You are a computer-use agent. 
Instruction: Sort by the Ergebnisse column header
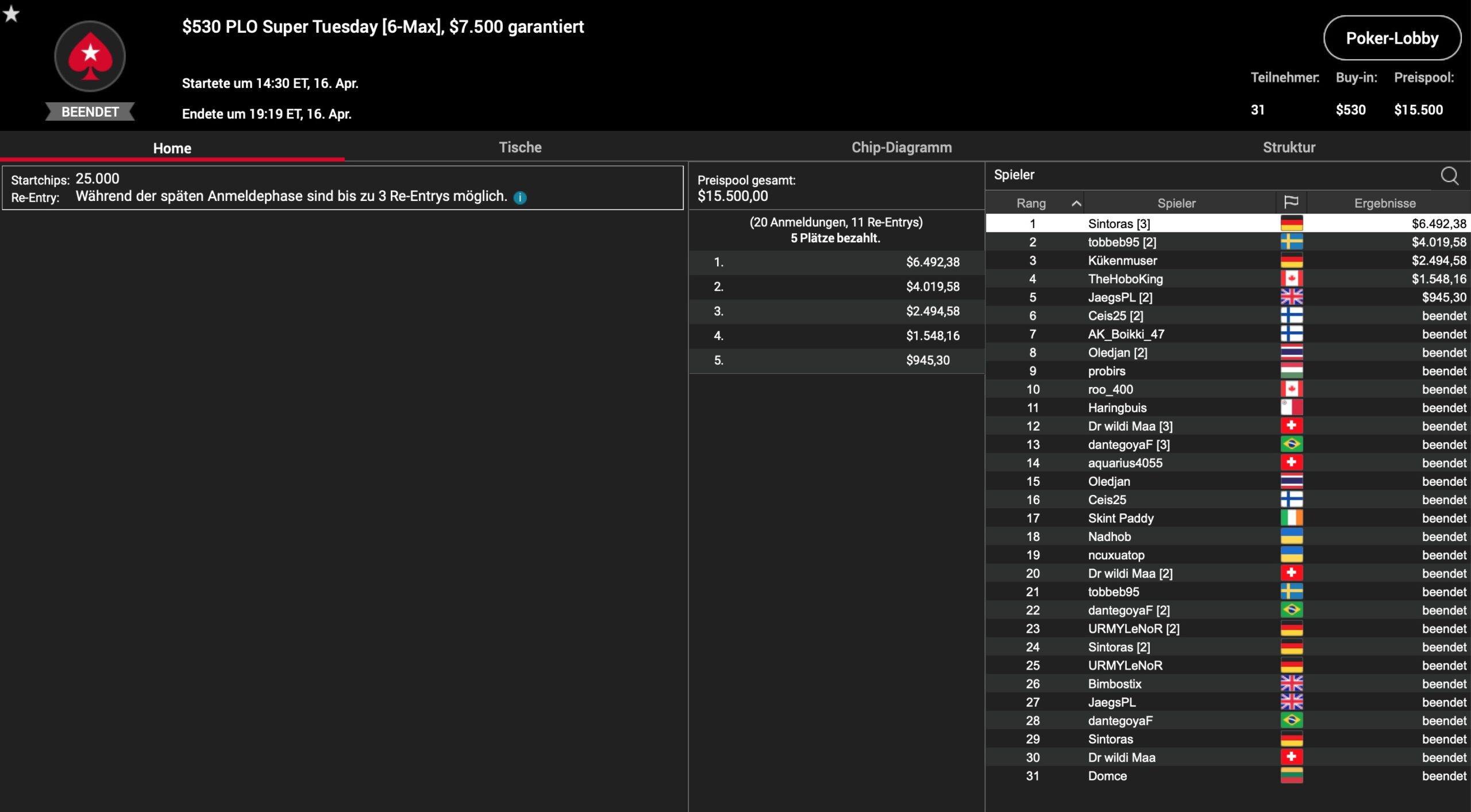pos(1385,203)
